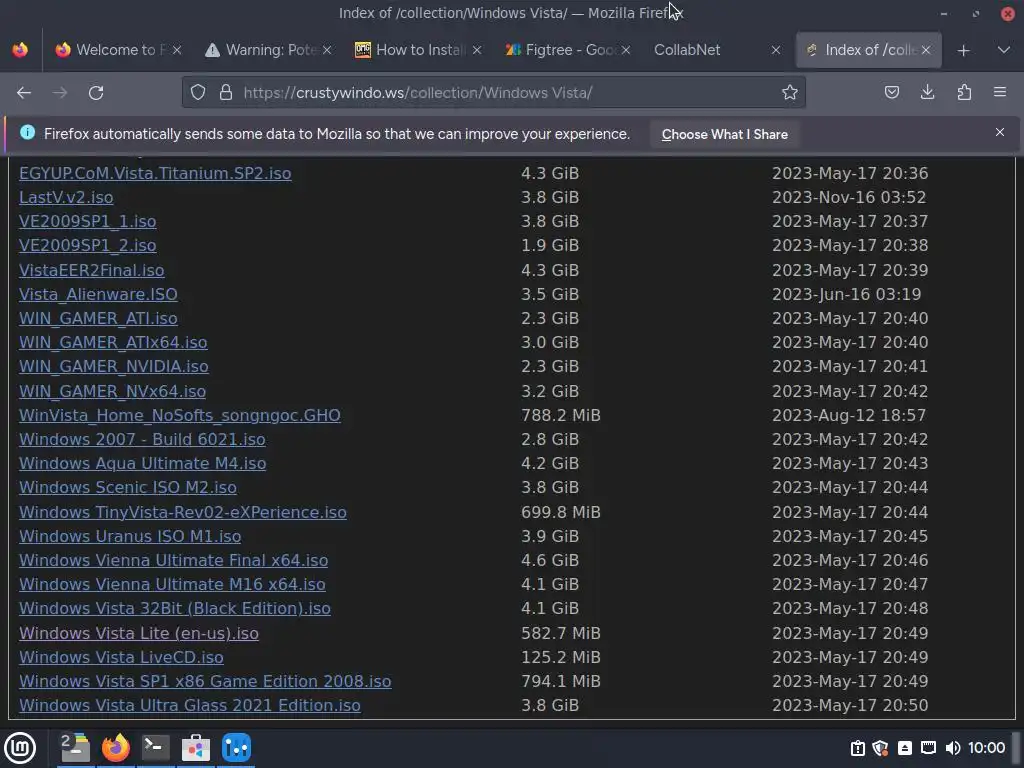Screen dimensions: 1024x768
Task: Open the tracking protection shield icon
Action: [x=198, y=93]
